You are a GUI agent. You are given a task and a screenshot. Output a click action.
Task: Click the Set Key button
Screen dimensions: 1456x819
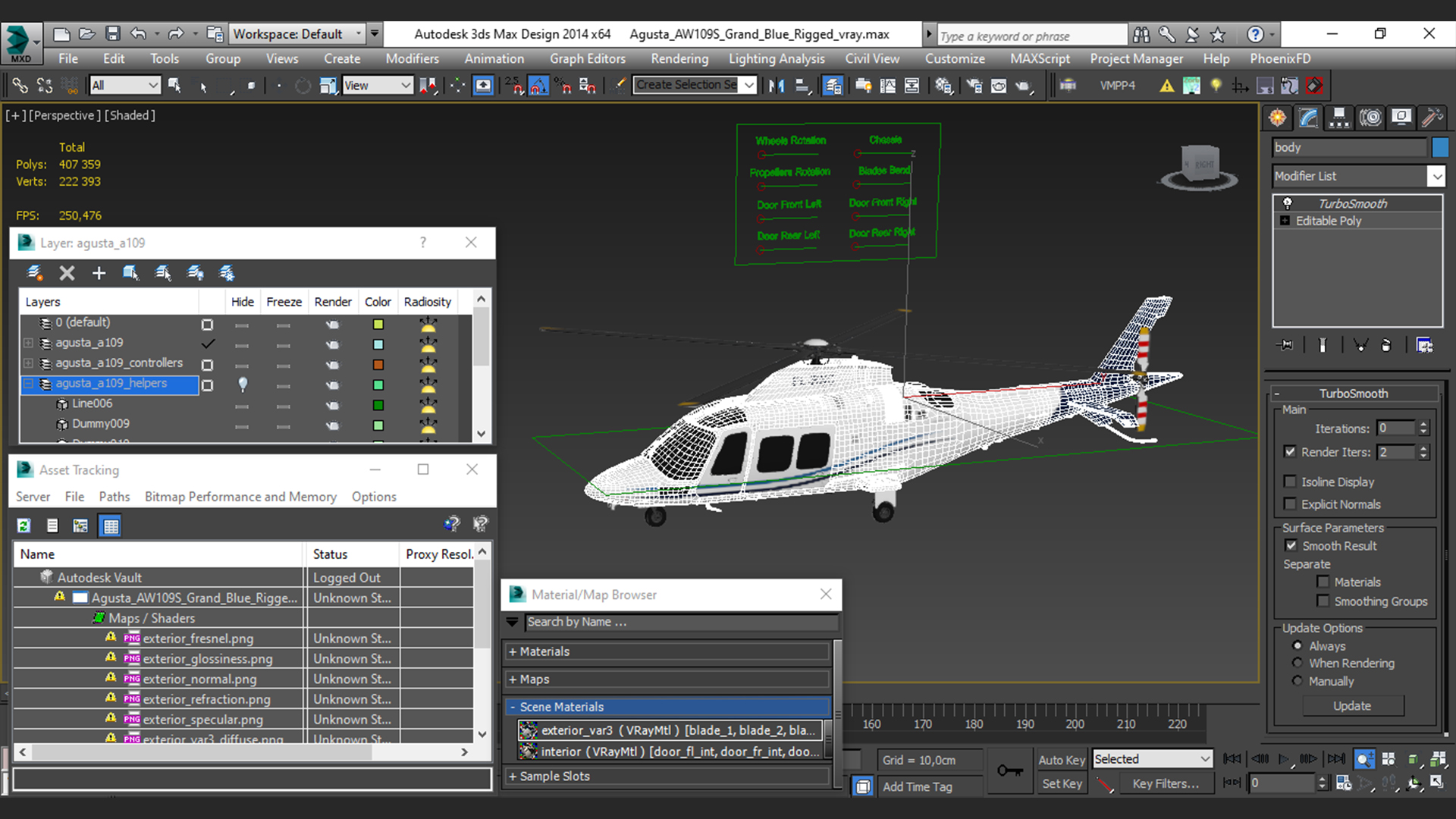pyautogui.click(x=1061, y=783)
